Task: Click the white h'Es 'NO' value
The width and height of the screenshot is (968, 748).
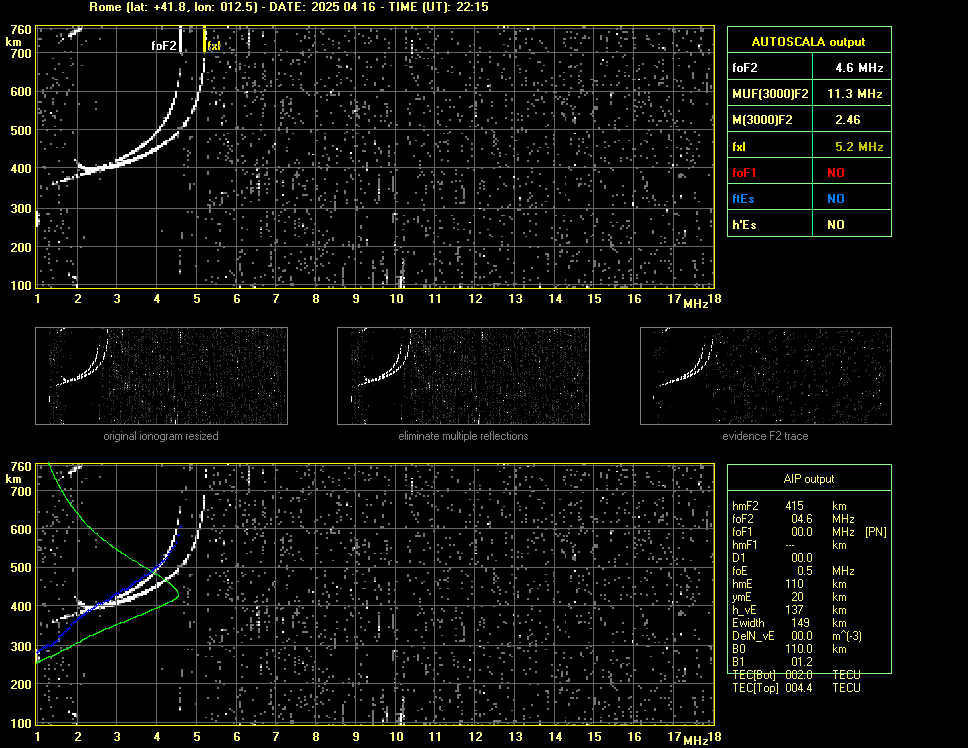Action: [836, 225]
